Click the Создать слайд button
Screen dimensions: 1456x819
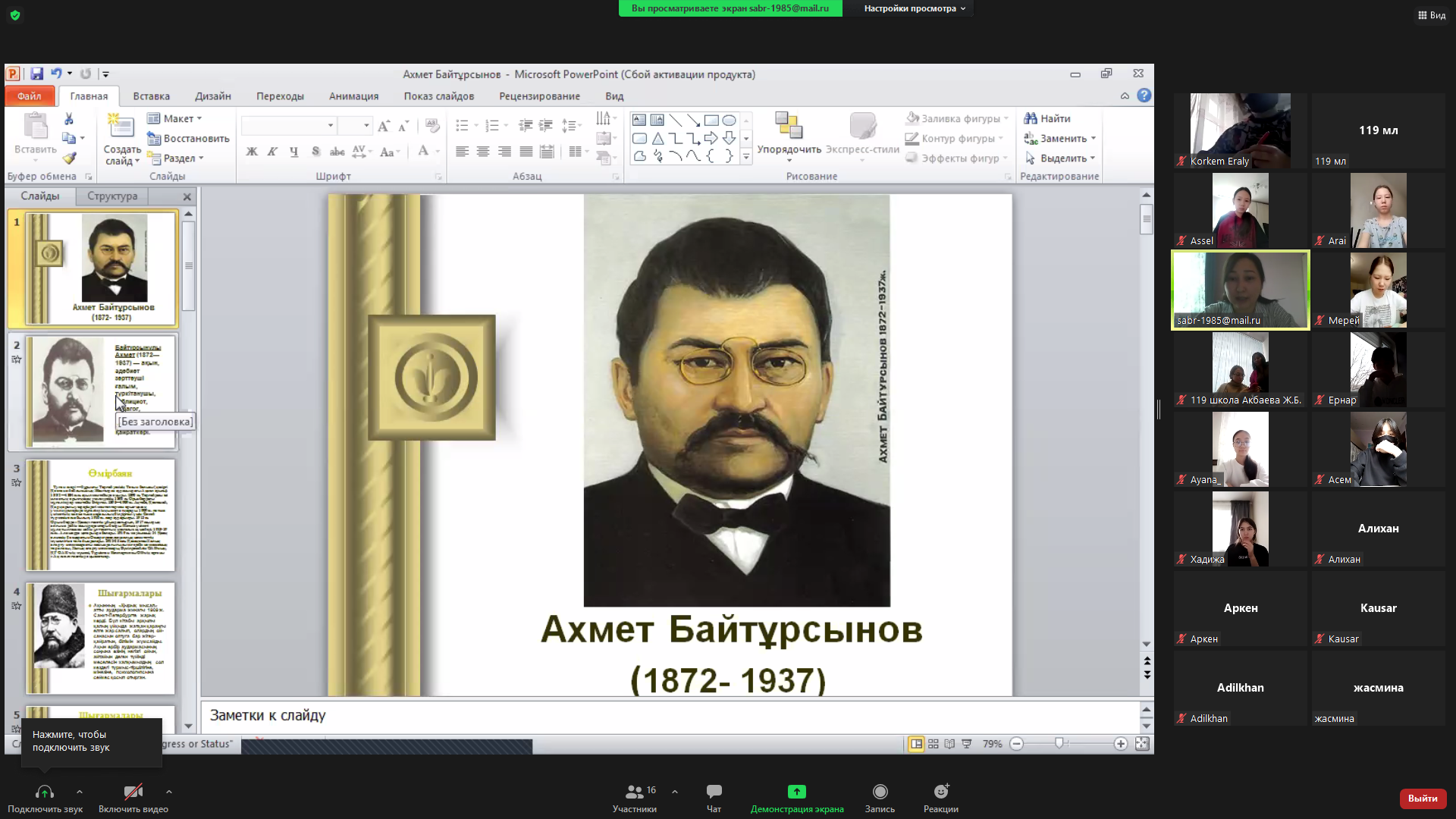121,129
